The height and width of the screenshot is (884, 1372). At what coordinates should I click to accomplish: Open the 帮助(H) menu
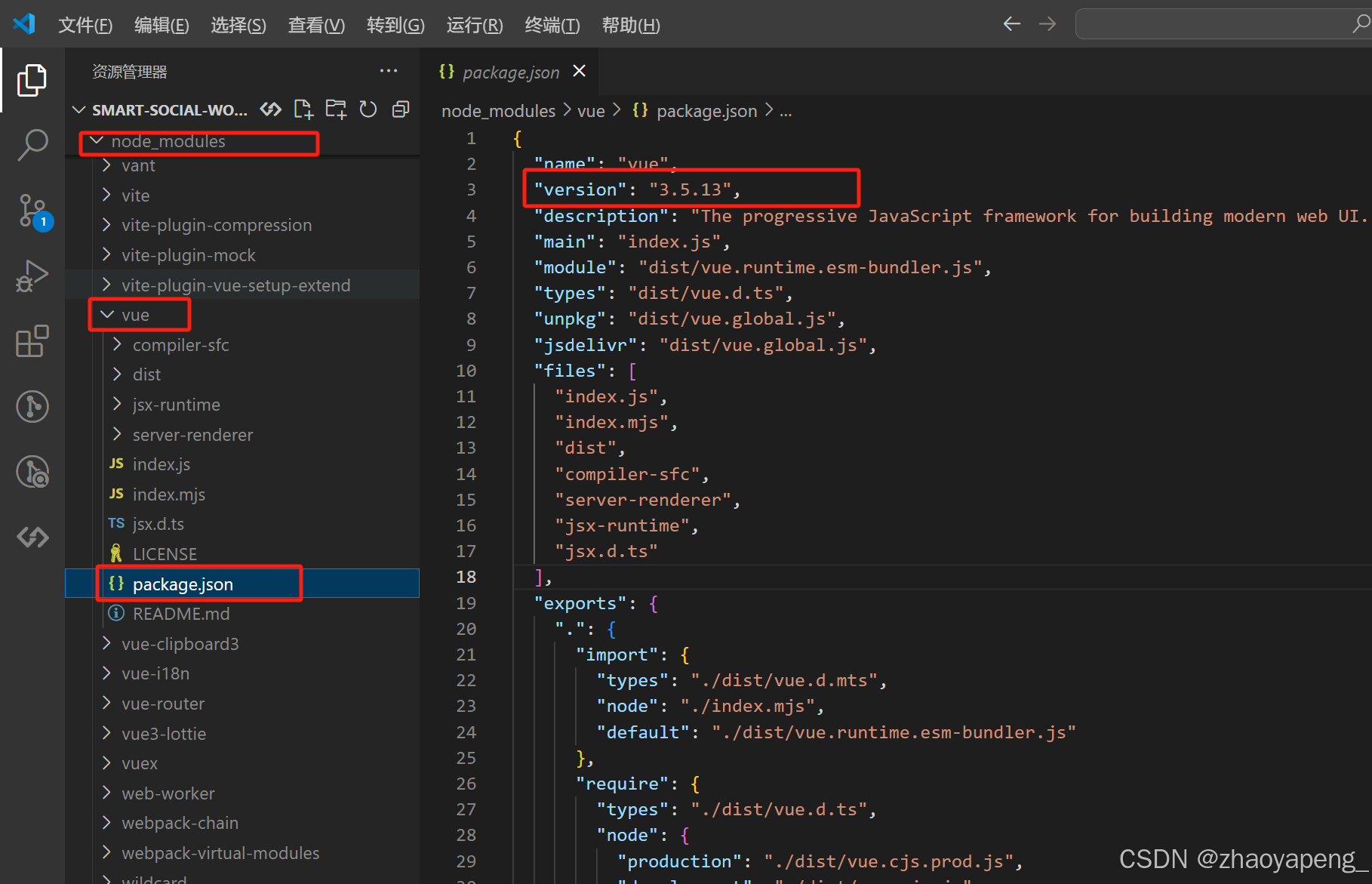click(x=631, y=25)
